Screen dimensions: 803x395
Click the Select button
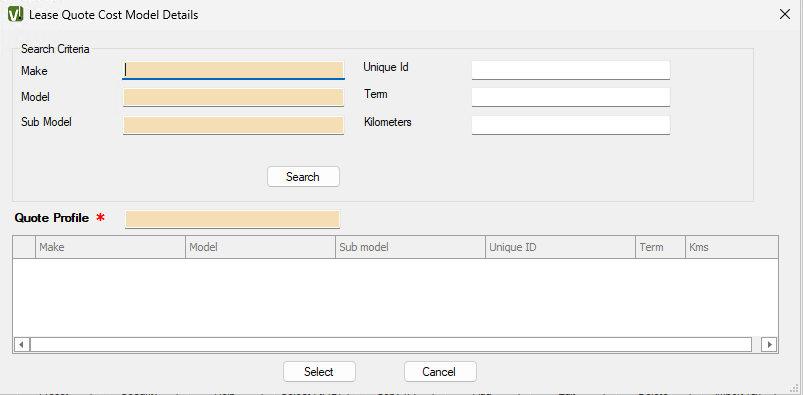(319, 372)
